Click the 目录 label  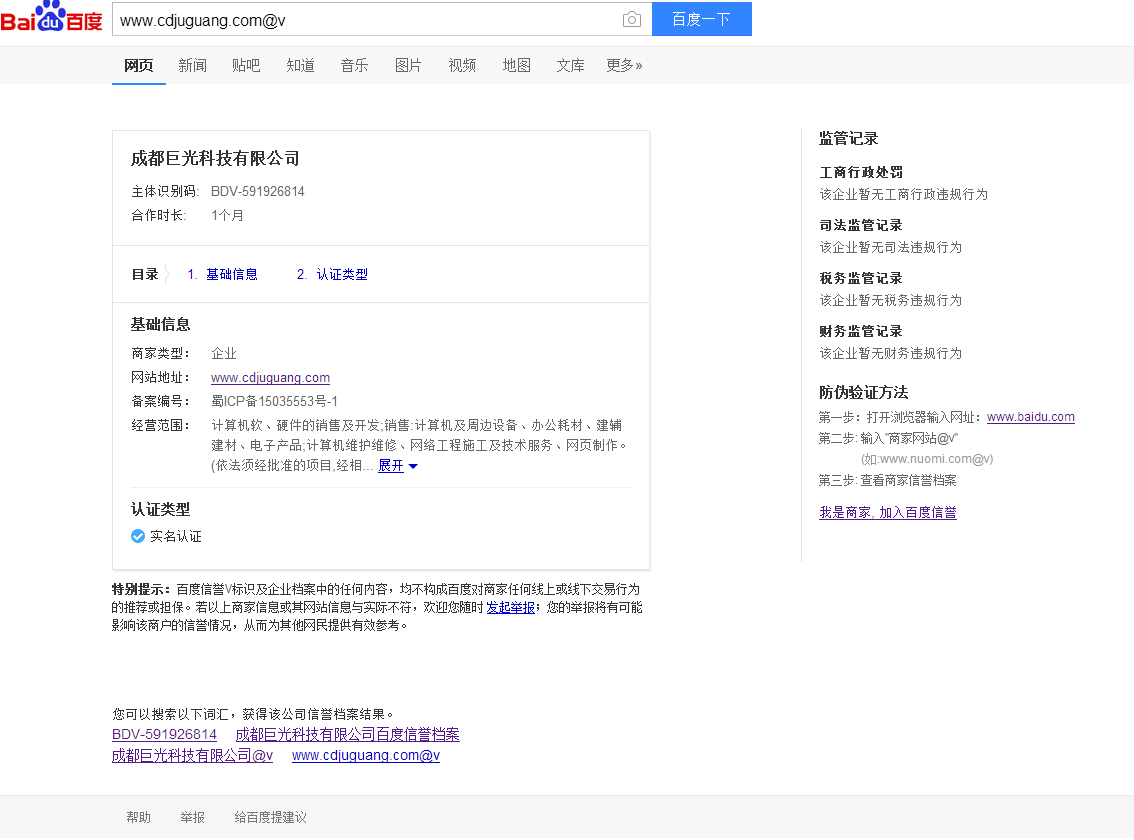tap(145, 274)
